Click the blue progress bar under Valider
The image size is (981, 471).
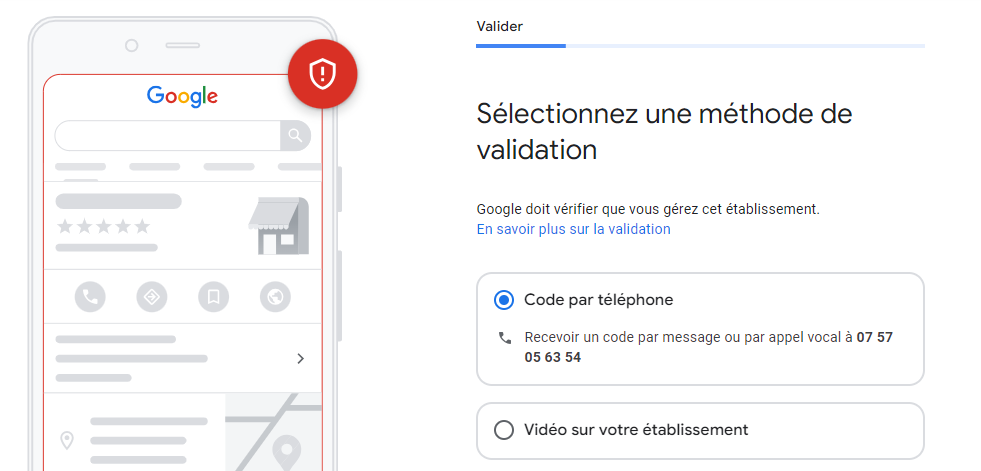[x=521, y=46]
